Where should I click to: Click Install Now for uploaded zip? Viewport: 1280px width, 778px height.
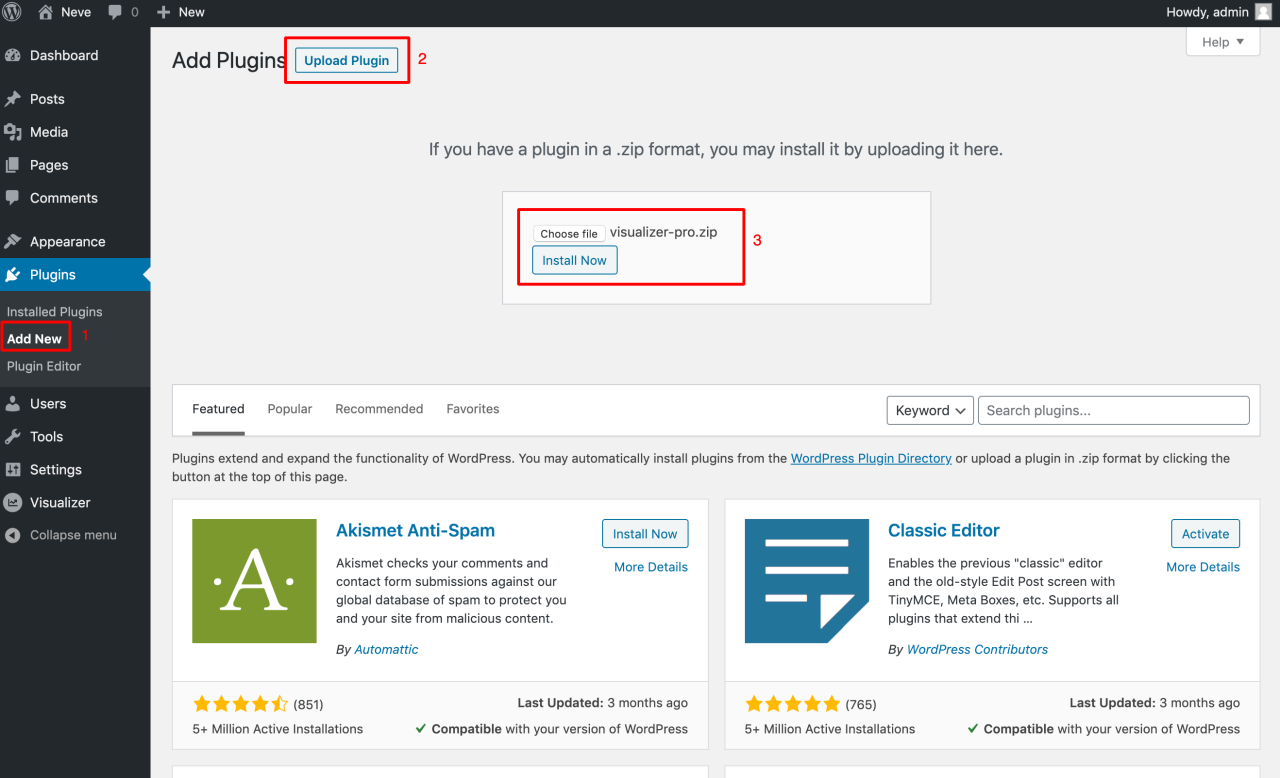(575, 260)
